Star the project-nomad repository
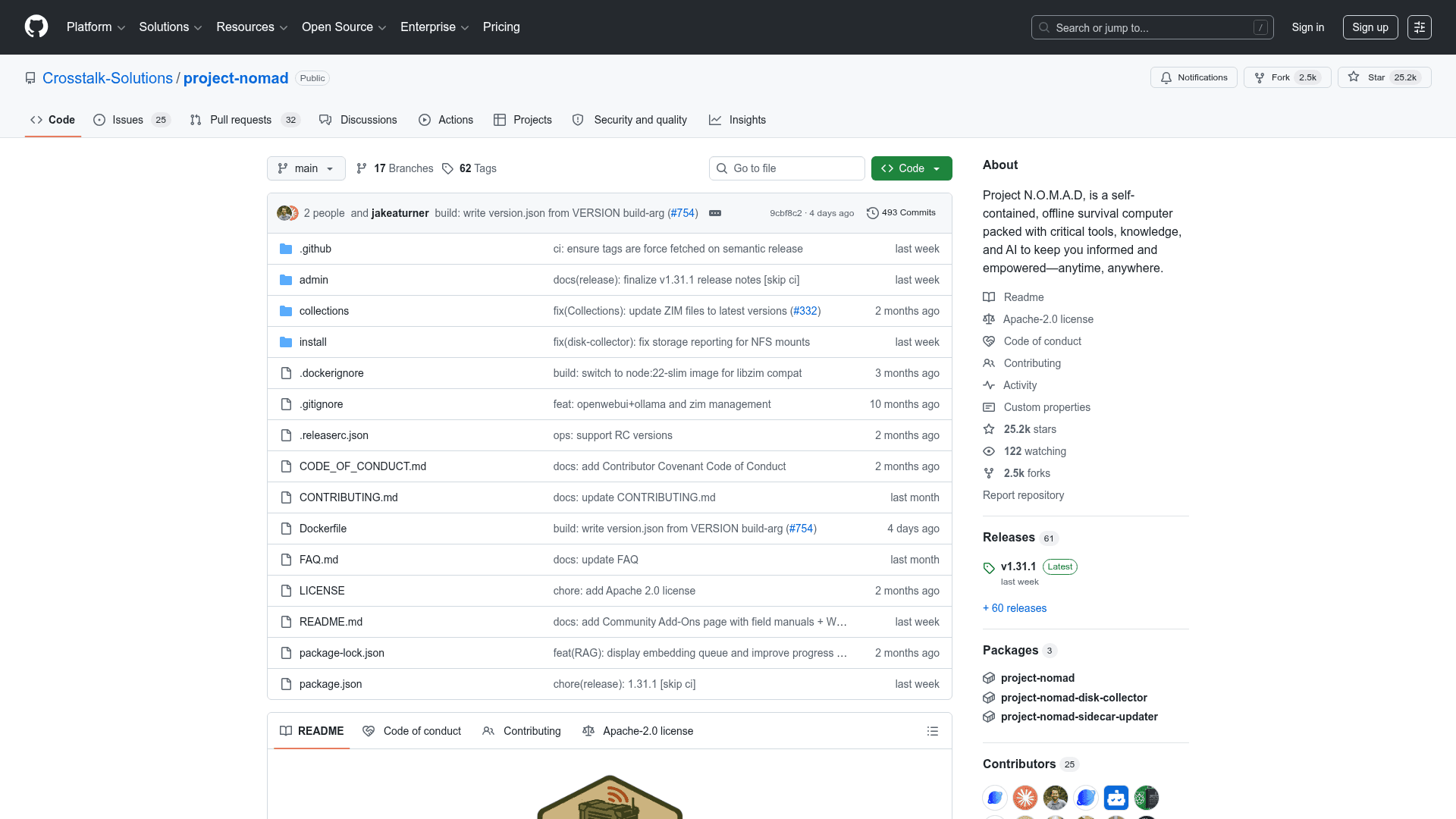Image resolution: width=1456 pixels, height=819 pixels. point(1384,77)
